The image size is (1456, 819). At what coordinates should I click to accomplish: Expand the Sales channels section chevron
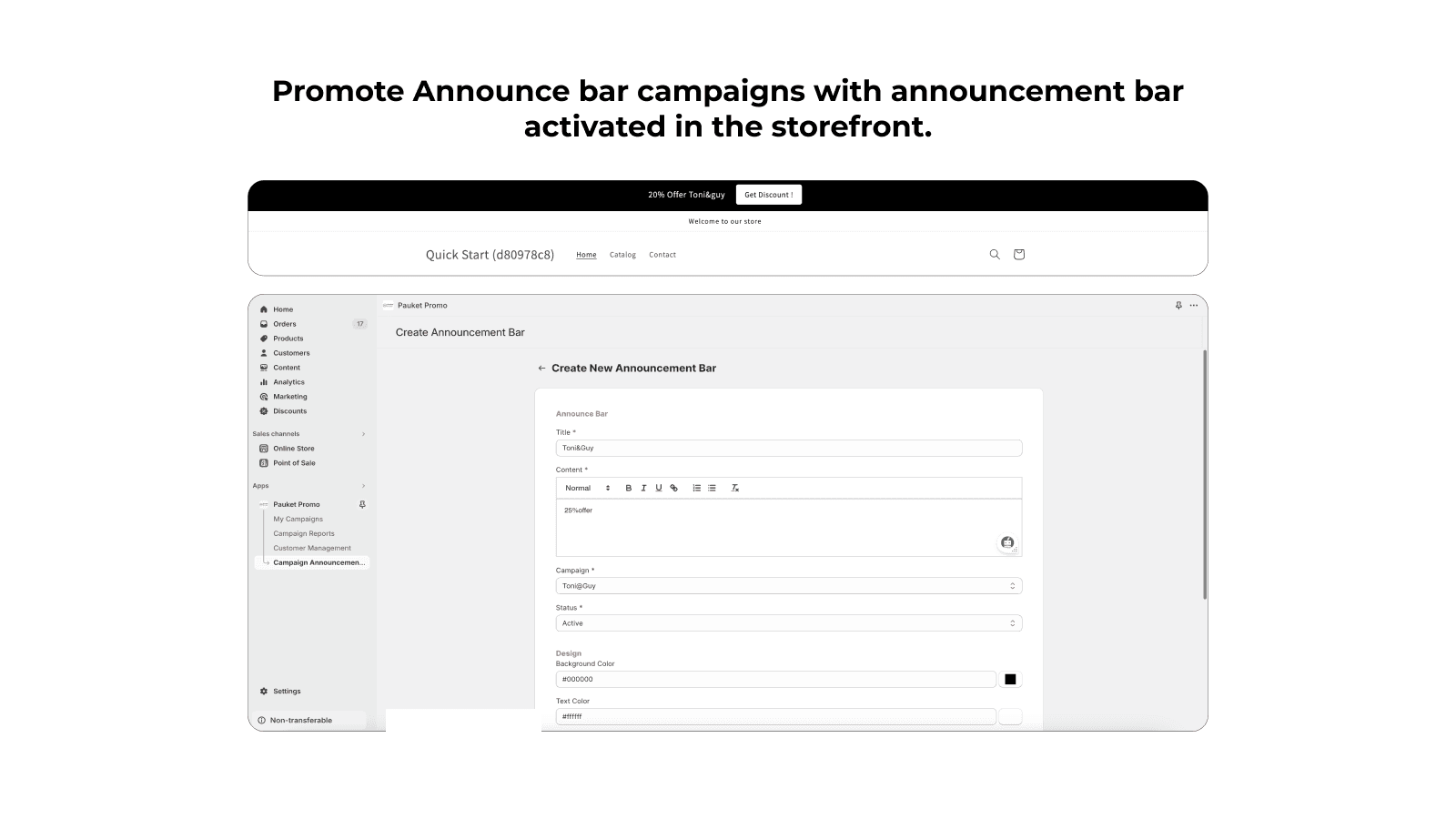pos(363,434)
